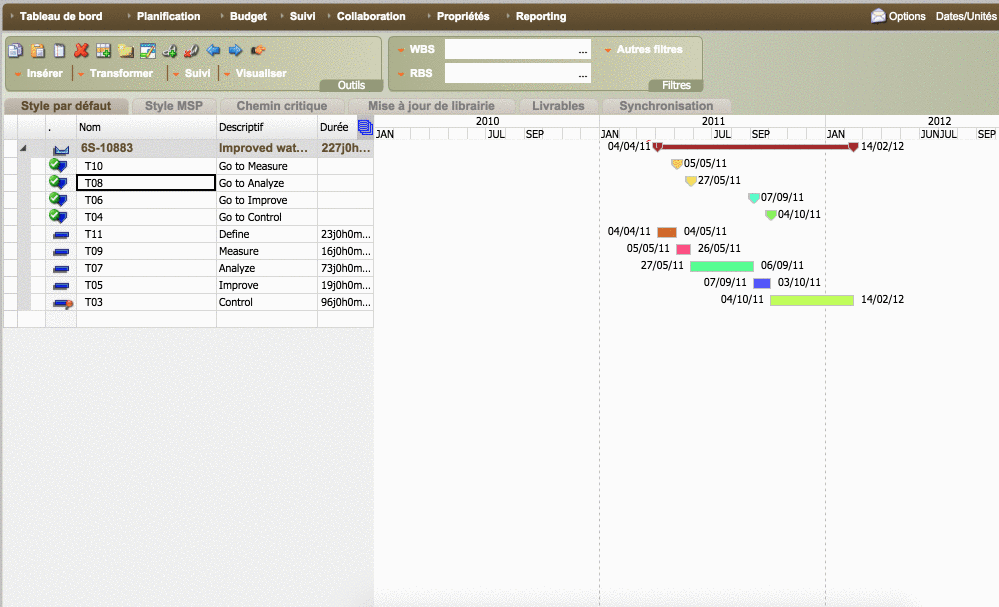
Task: Click the RBS field ellipsis button
Action: [582, 74]
